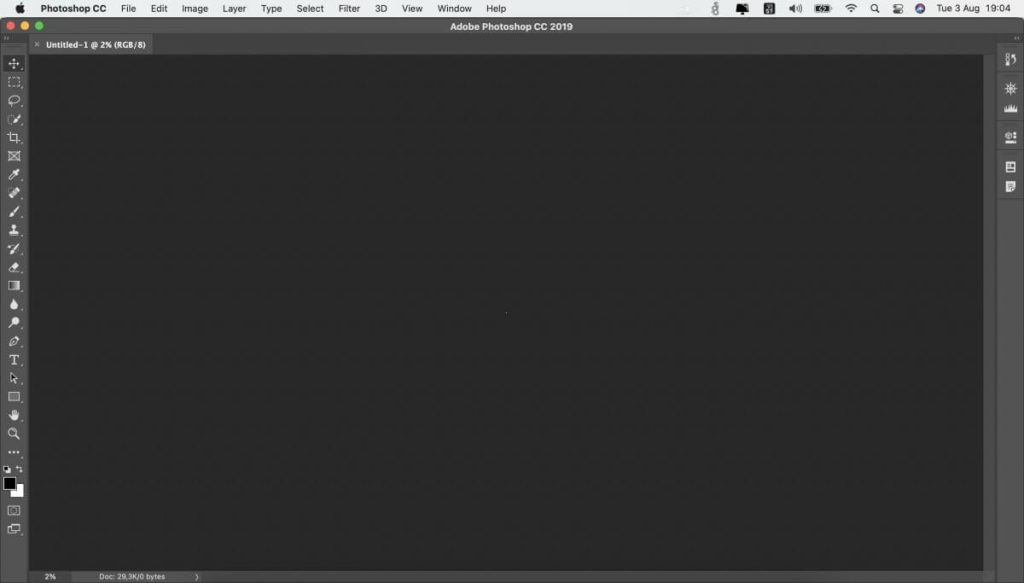This screenshot has height=583, width=1024.
Task: Open the History panel icon
Action: click(x=1010, y=59)
